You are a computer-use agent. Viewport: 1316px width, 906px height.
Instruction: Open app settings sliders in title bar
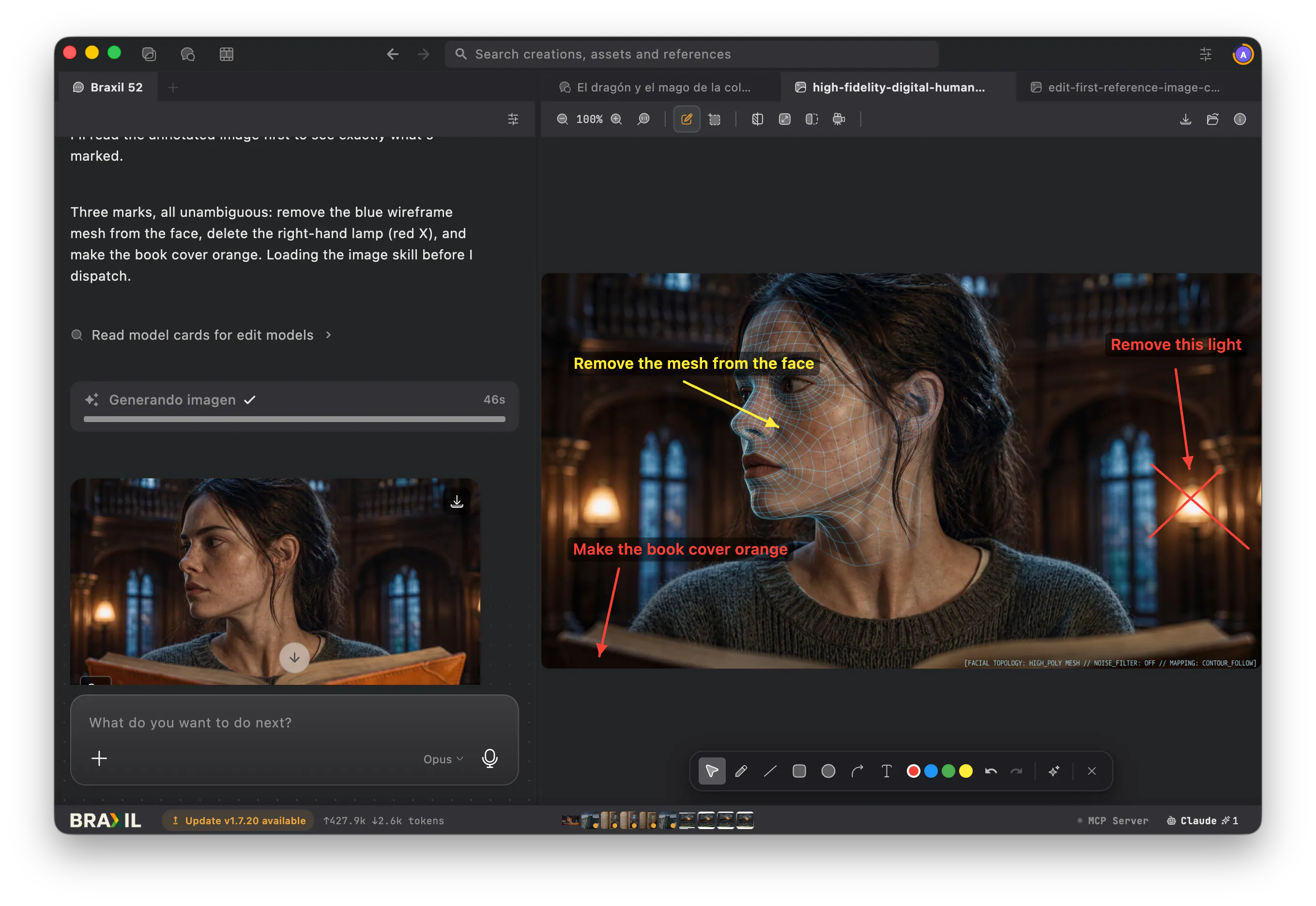(x=1205, y=54)
